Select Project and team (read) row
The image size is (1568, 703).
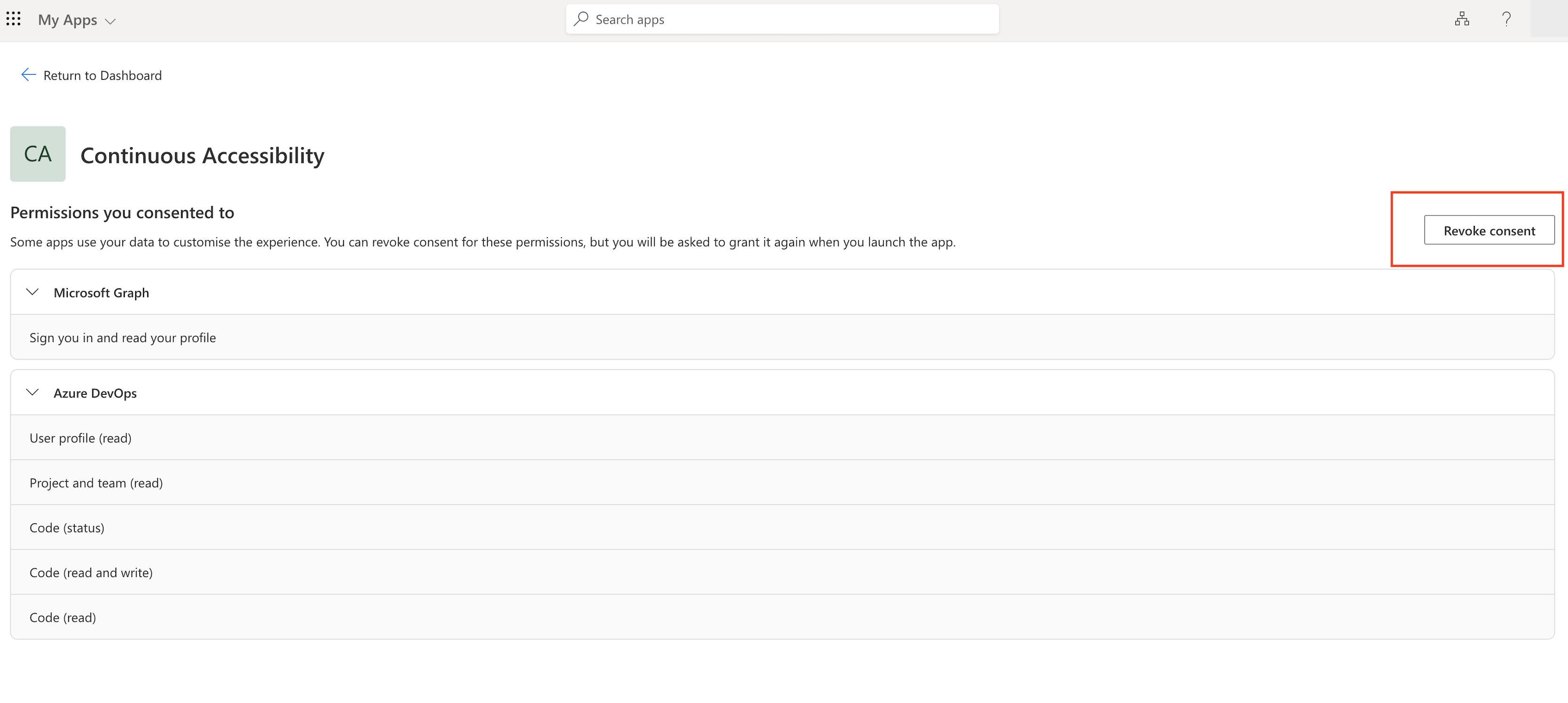click(x=96, y=483)
